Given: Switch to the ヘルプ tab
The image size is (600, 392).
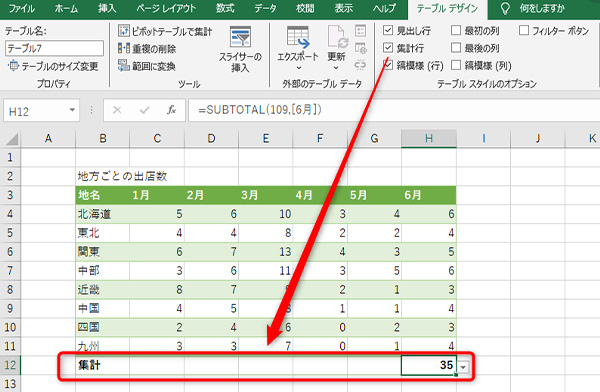Looking at the screenshot, I should (x=385, y=8).
